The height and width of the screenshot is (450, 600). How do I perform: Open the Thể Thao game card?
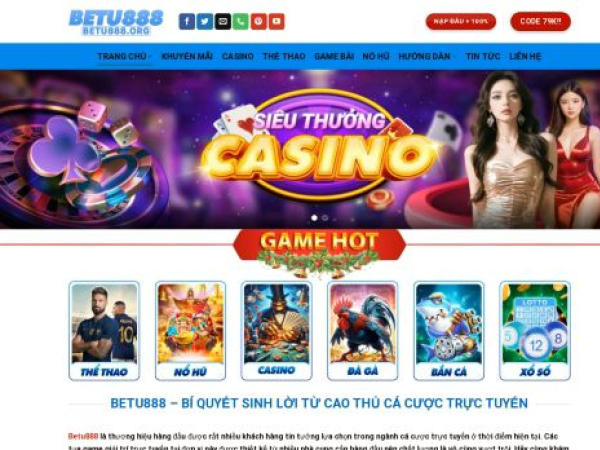click(x=104, y=331)
